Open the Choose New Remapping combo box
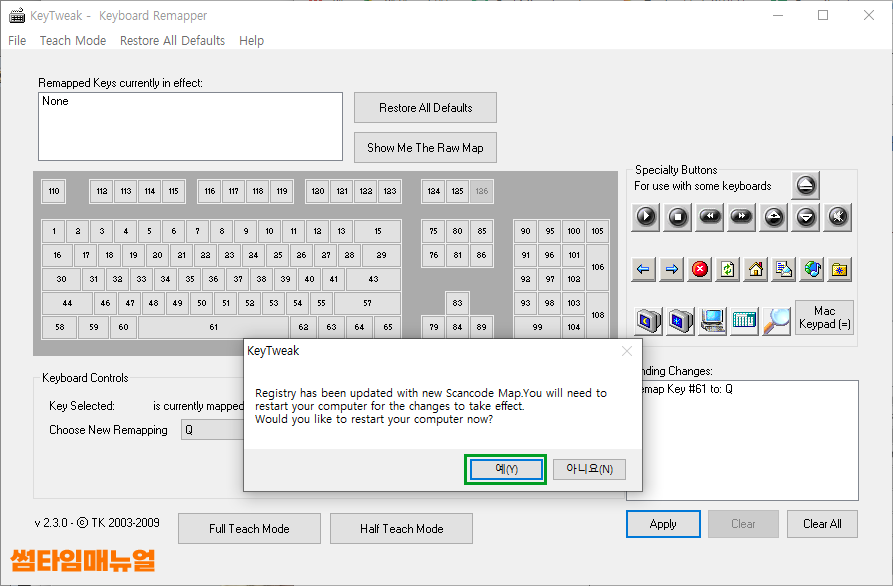The height and width of the screenshot is (586, 893). (212, 430)
